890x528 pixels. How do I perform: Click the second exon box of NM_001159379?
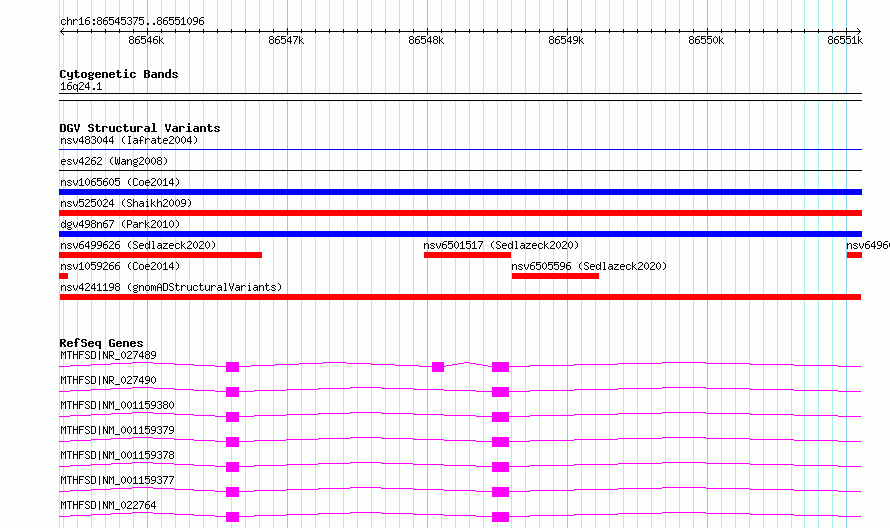[x=500, y=442]
